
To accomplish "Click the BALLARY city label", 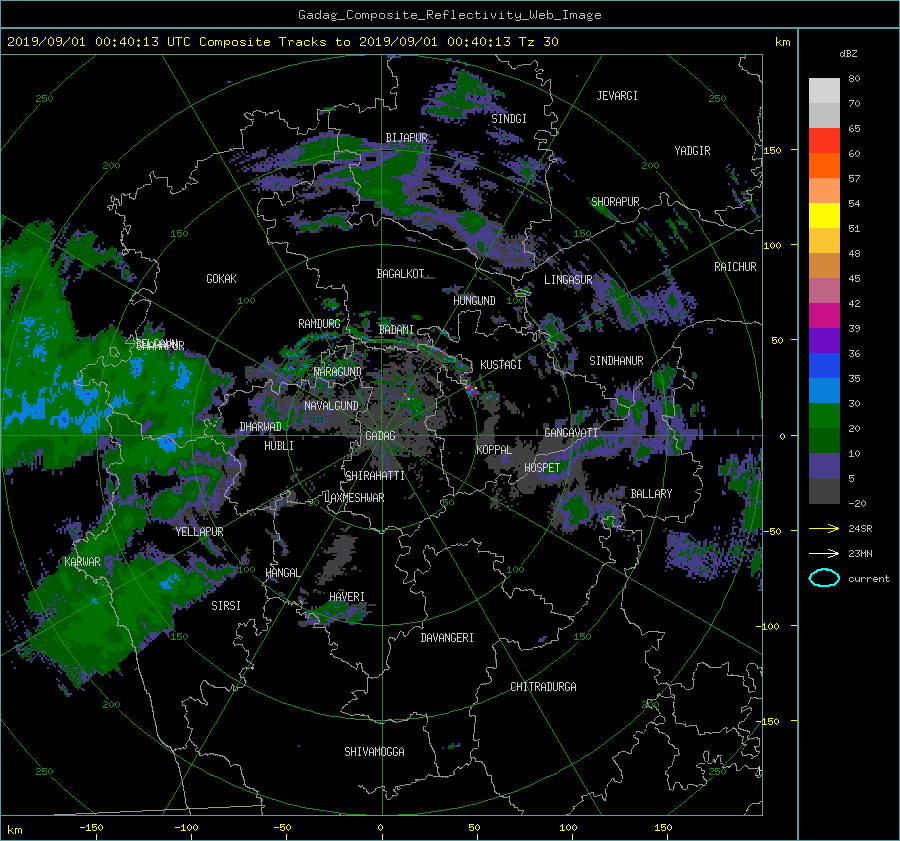I will point(651,494).
